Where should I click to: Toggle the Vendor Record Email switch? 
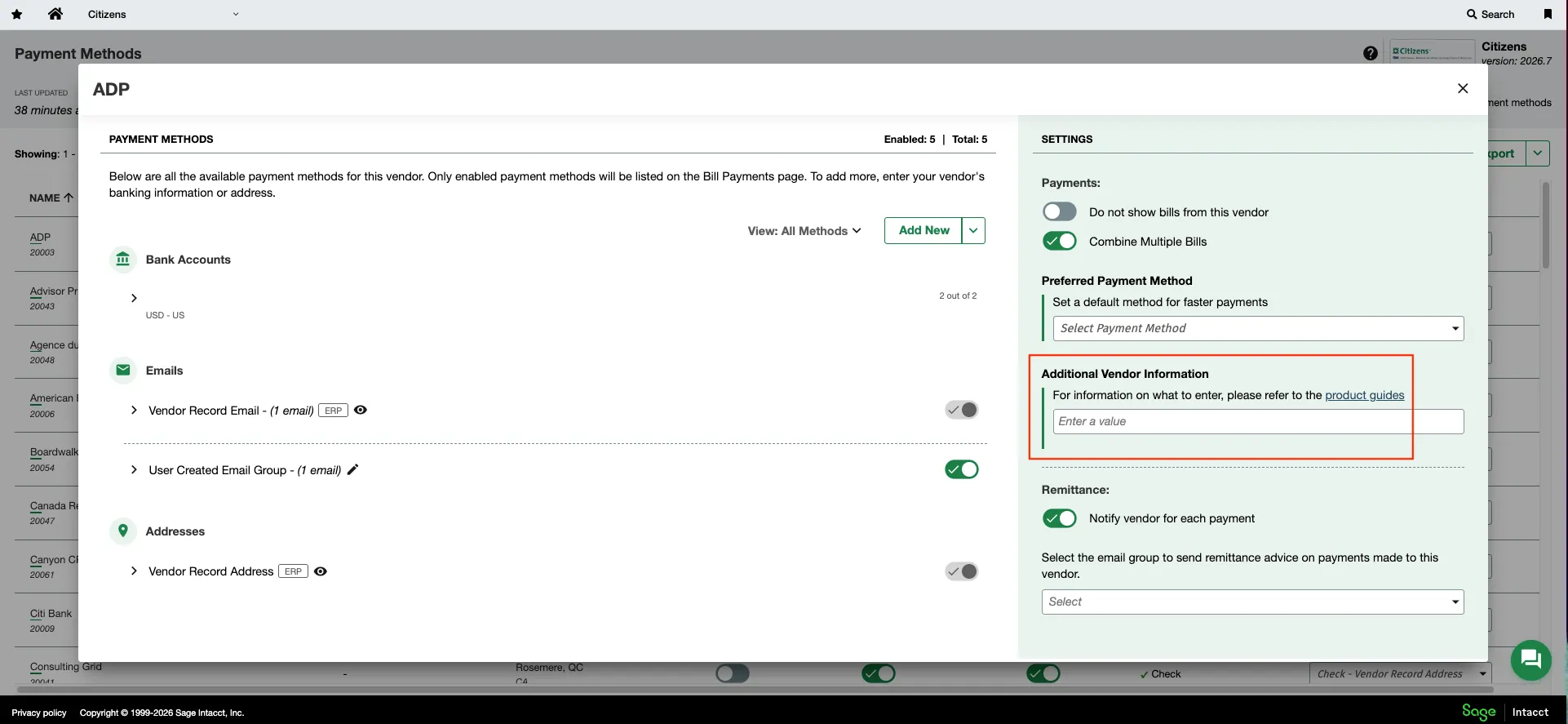tap(962, 410)
